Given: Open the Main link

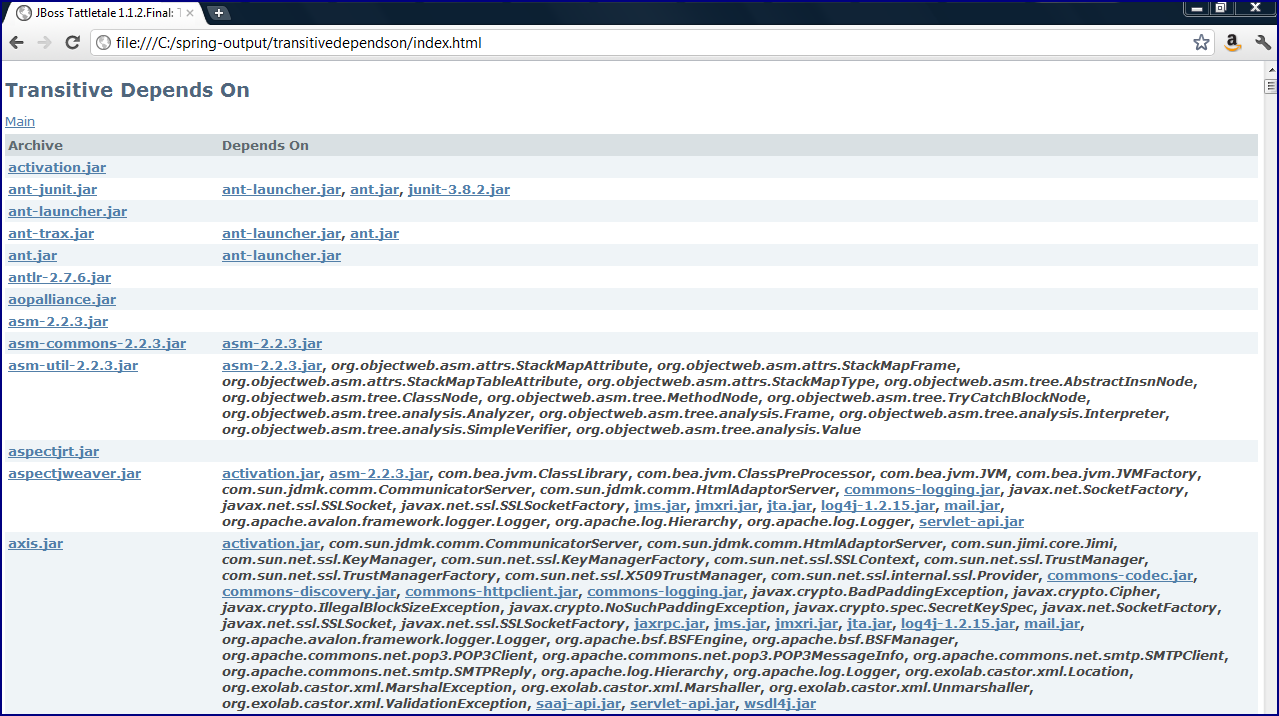Looking at the screenshot, I should (20, 121).
